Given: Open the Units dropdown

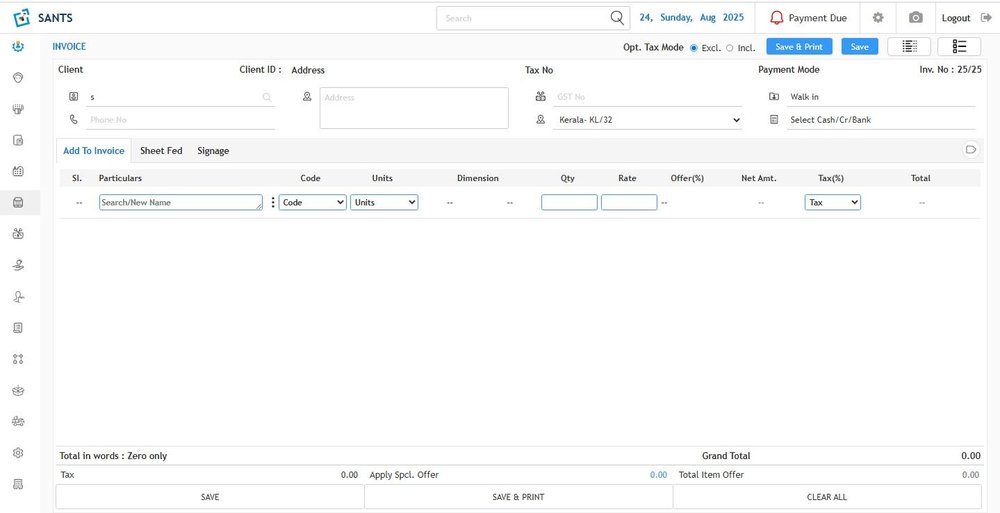Looking at the screenshot, I should click(384, 202).
